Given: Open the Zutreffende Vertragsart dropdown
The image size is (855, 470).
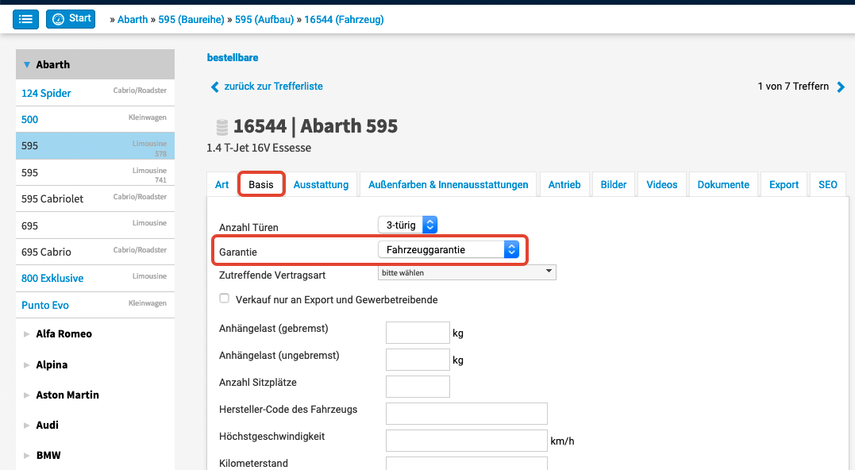Looking at the screenshot, I should pos(467,272).
